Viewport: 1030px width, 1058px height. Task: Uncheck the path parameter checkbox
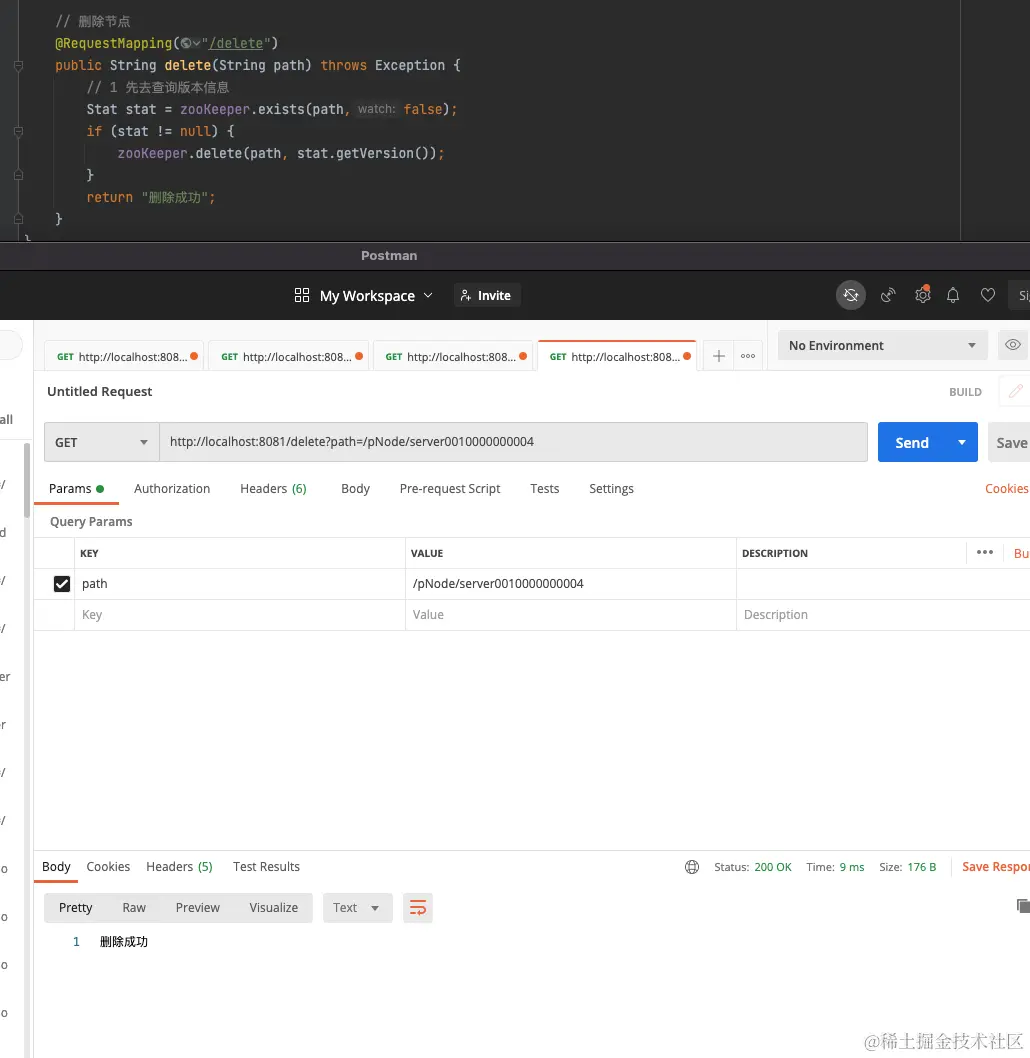pyautogui.click(x=61, y=584)
